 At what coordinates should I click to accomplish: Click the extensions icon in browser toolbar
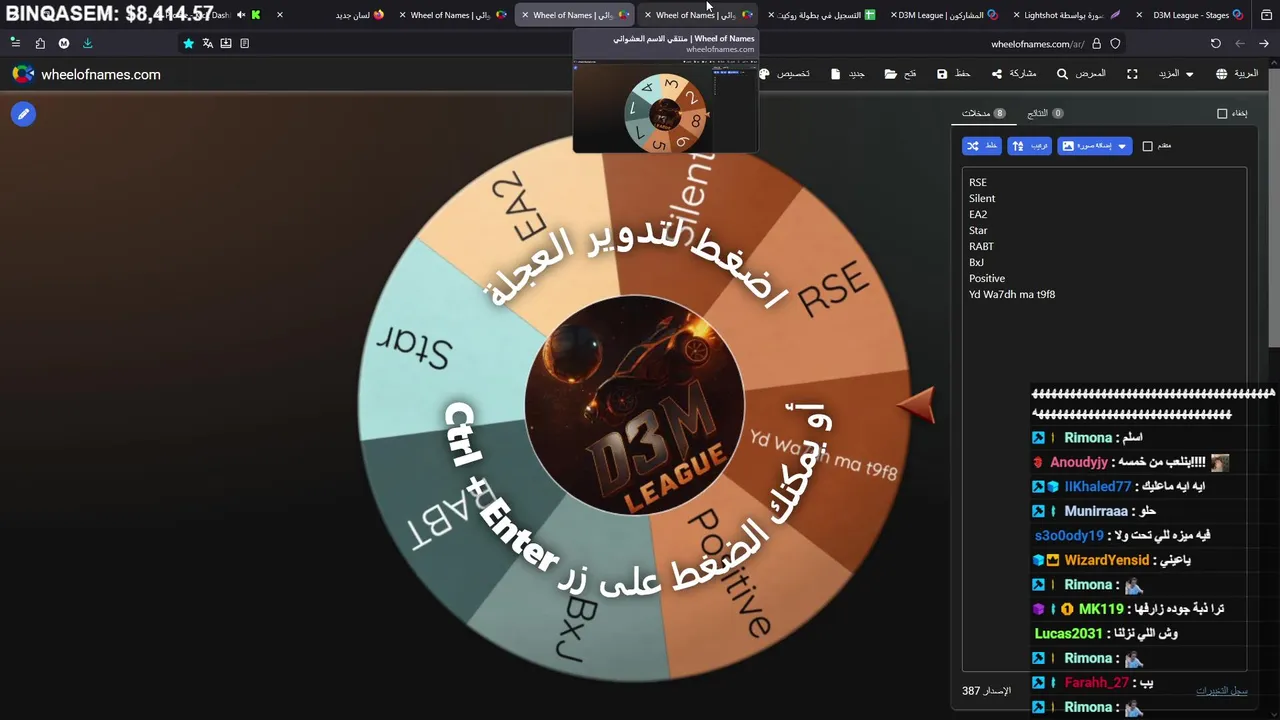[40, 43]
